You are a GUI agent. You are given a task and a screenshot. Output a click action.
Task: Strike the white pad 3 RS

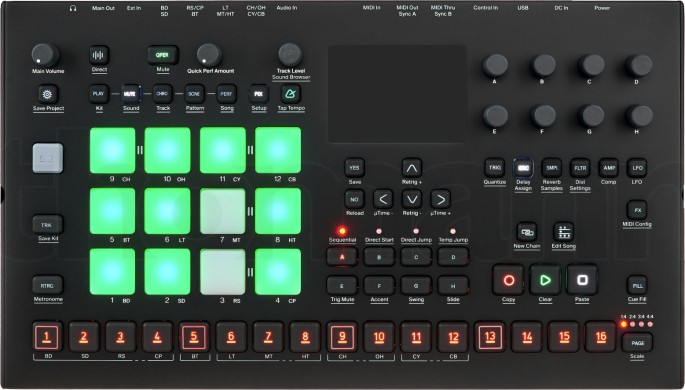223,272
